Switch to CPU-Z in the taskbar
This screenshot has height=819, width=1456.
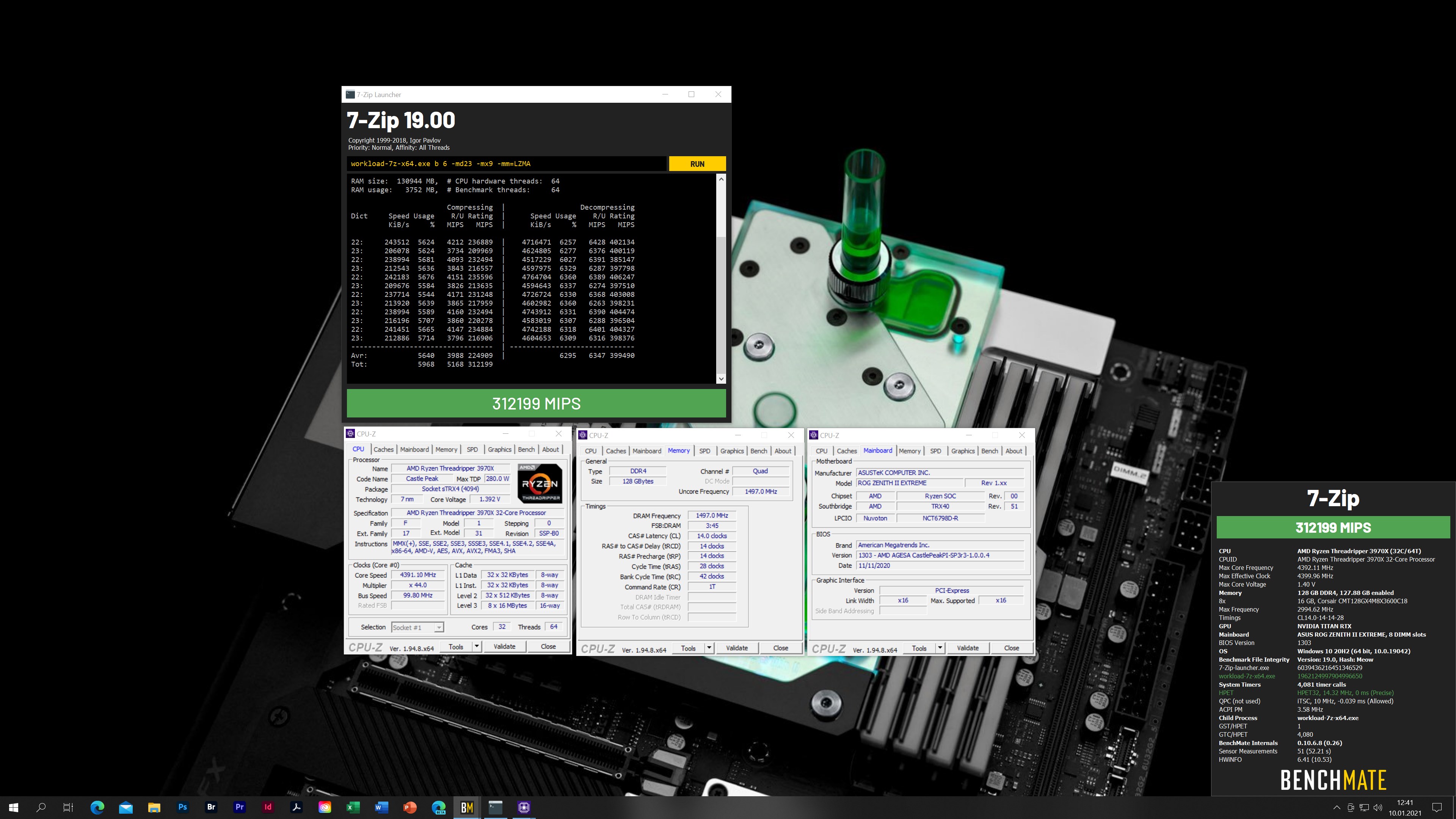pos(524,807)
